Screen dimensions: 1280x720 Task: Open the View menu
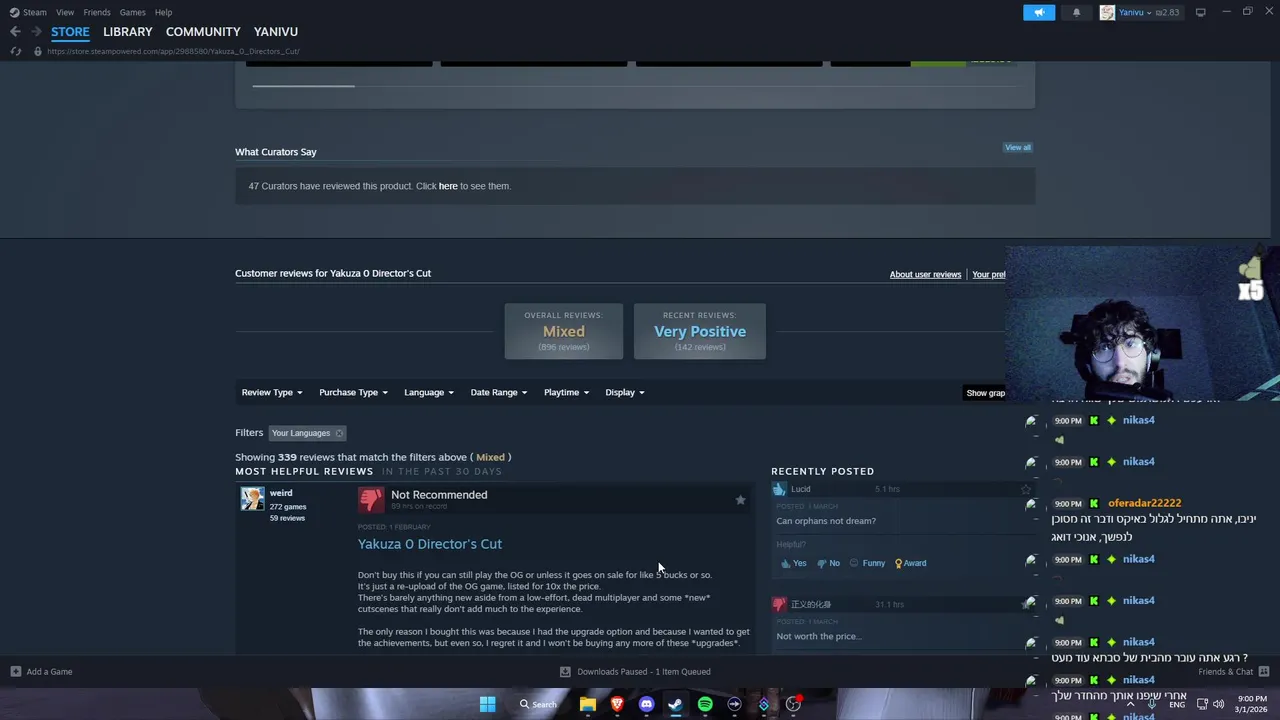(x=65, y=12)
